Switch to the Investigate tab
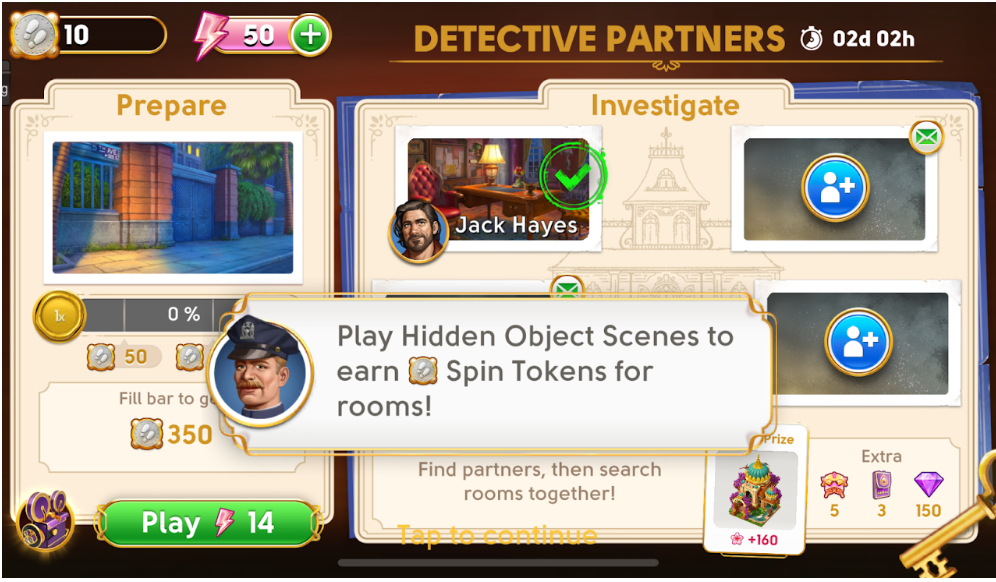This screenshot has height=582, width=996. coord(665,105)
